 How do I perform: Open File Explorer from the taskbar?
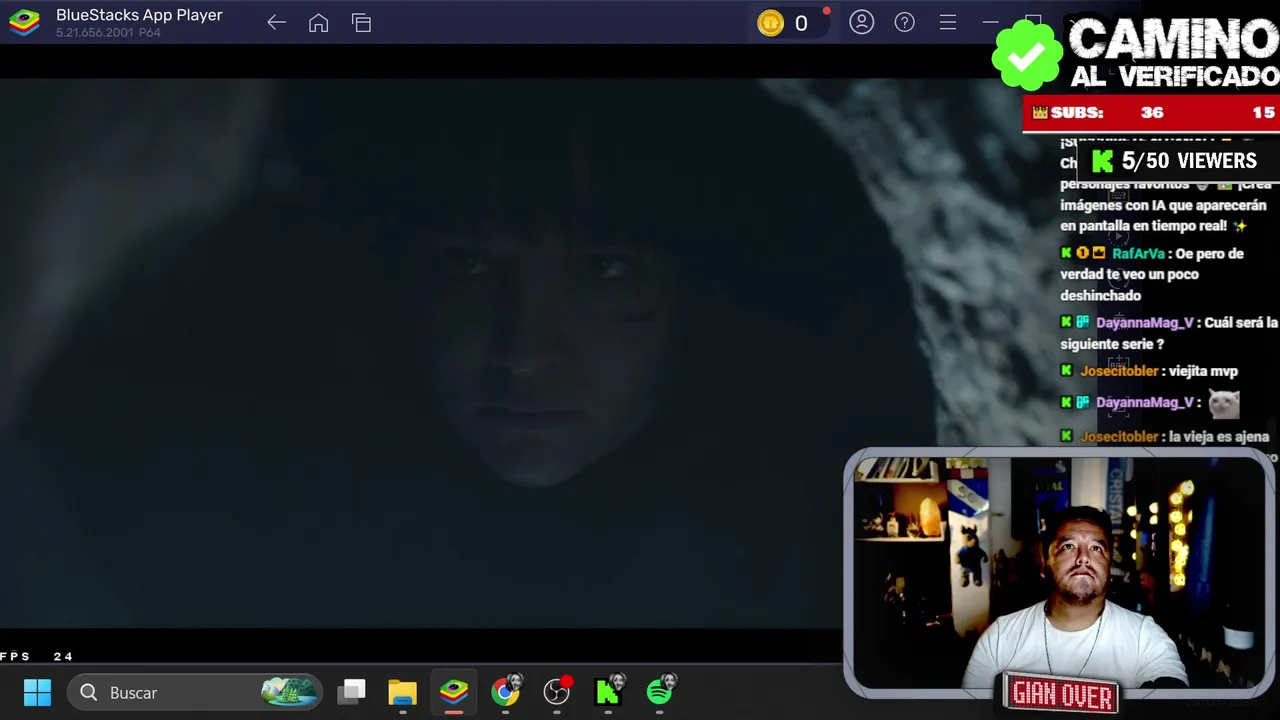click(x=403, y=692)
